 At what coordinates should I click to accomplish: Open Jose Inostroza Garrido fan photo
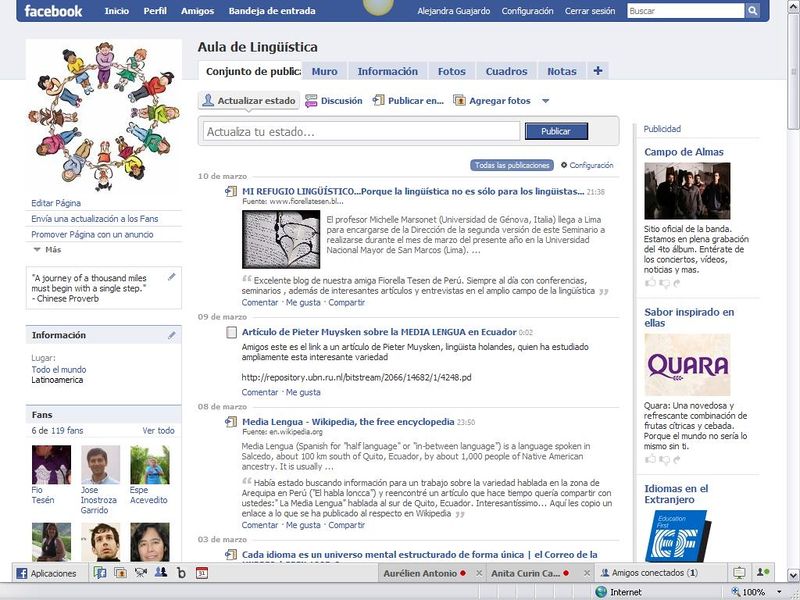click(x=101, y=464)
